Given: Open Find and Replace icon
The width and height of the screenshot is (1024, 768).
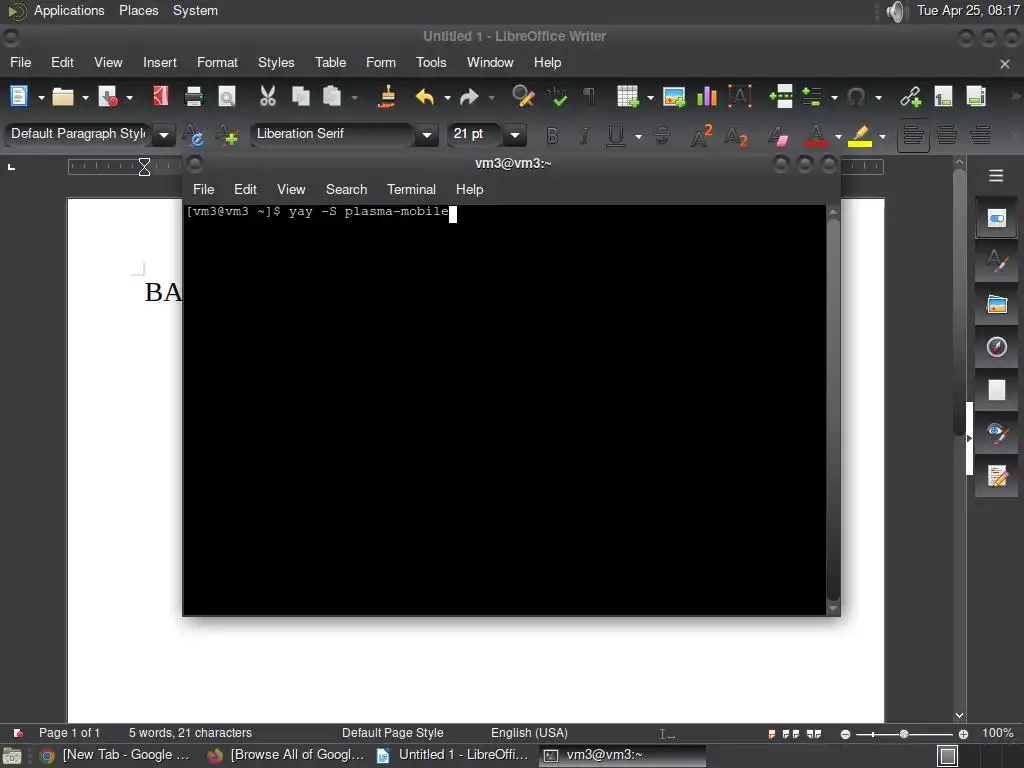Looking at the screenshot, I should [523, 97].
